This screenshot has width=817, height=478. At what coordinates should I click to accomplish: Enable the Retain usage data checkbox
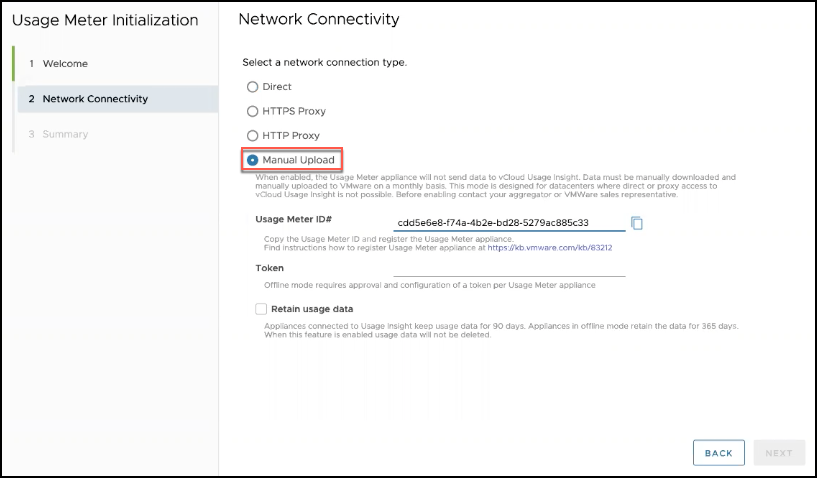[x=261, y=309]
